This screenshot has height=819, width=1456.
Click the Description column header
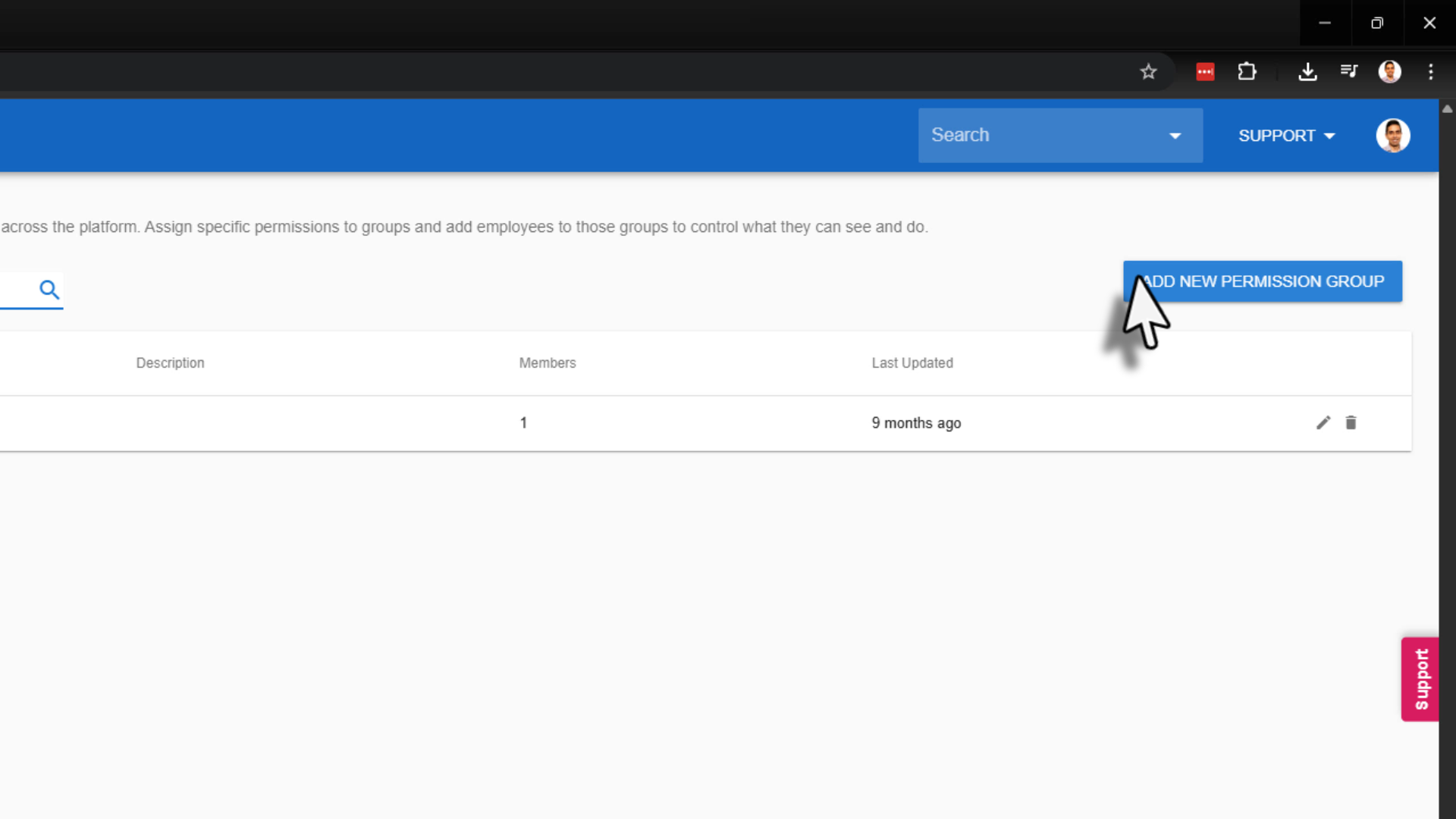tap(170, 363)
